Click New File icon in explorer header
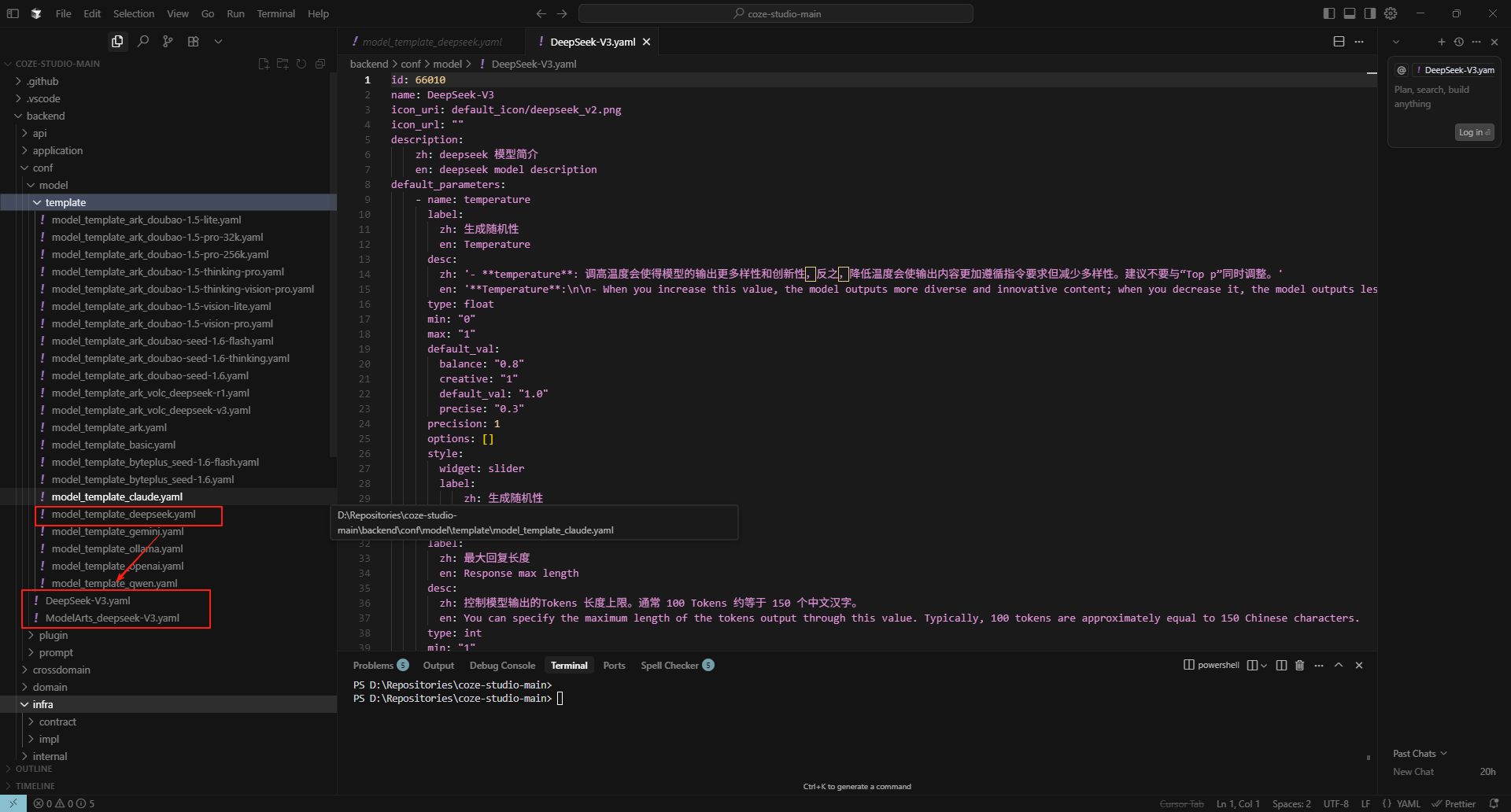The height and width of the screenshot is (812, 1511). tap(264, 64)
